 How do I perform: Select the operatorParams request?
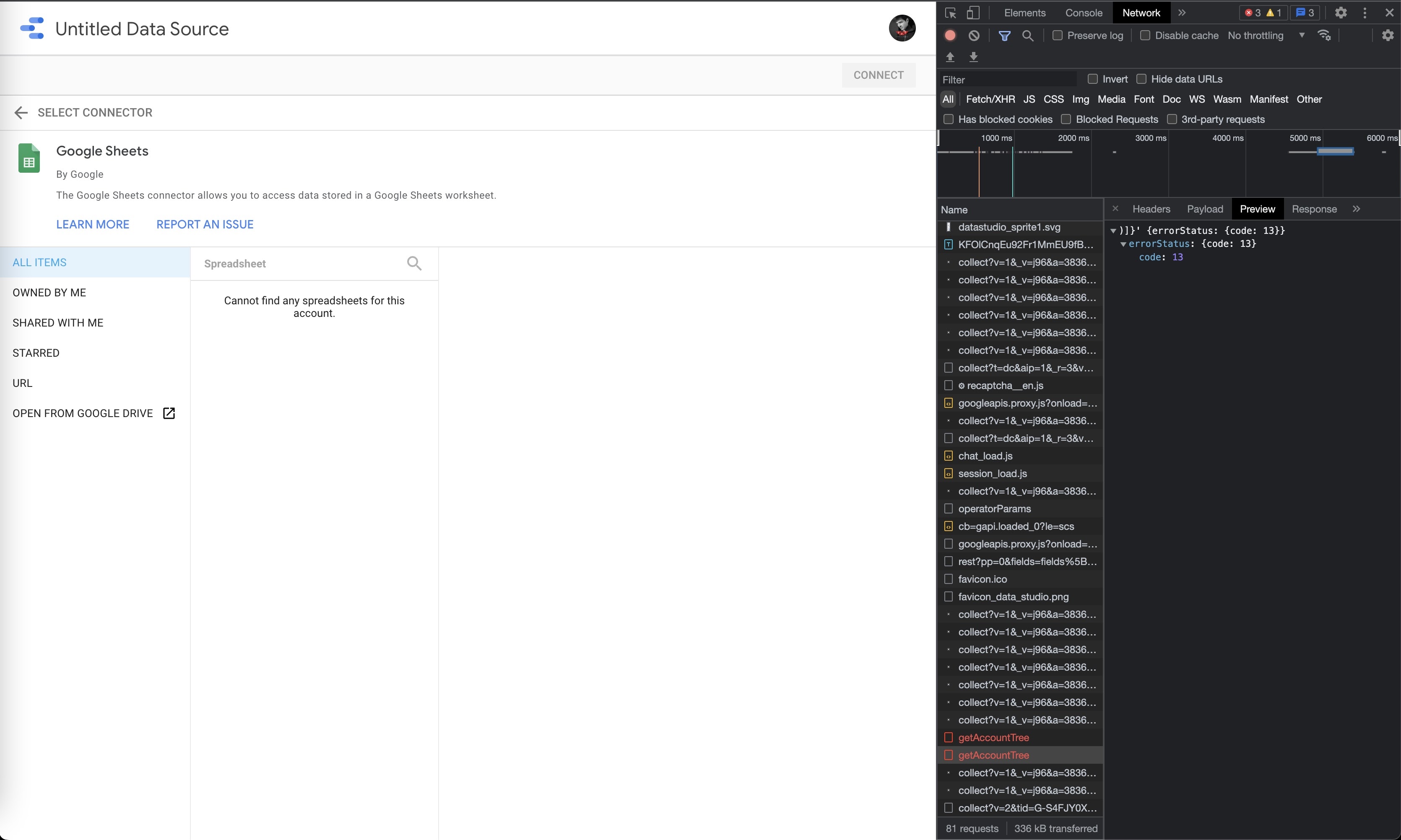point(1020,509)
